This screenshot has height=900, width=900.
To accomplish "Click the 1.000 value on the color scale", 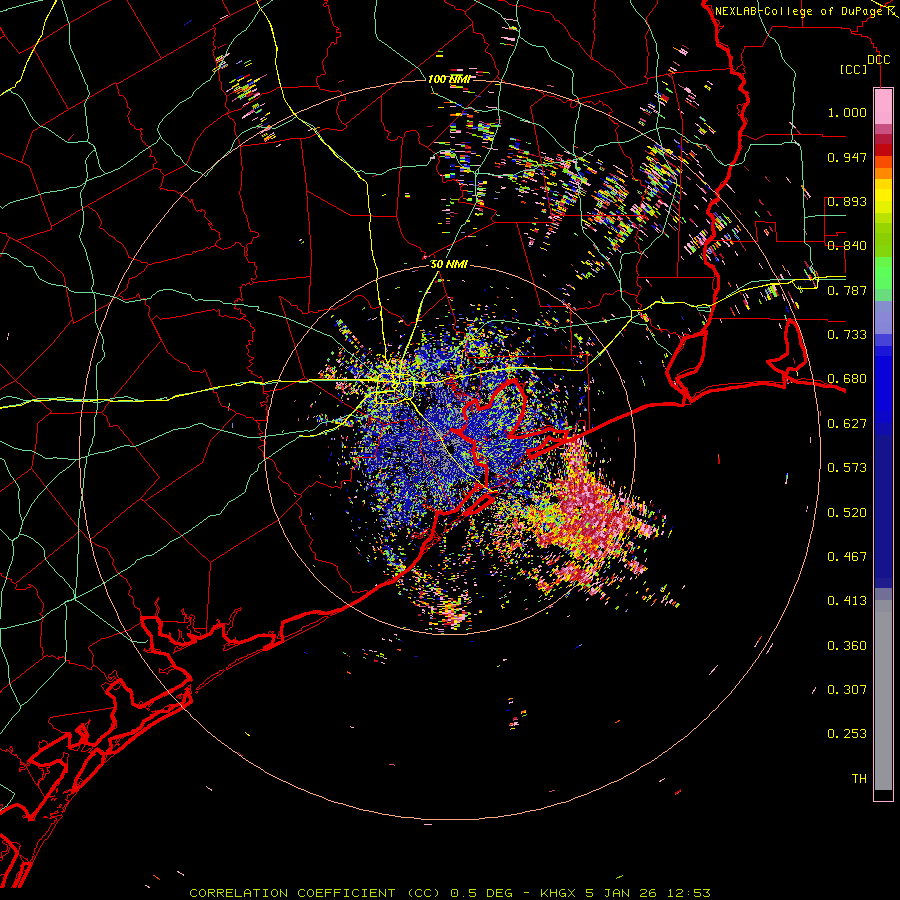I will coord(847,113).
